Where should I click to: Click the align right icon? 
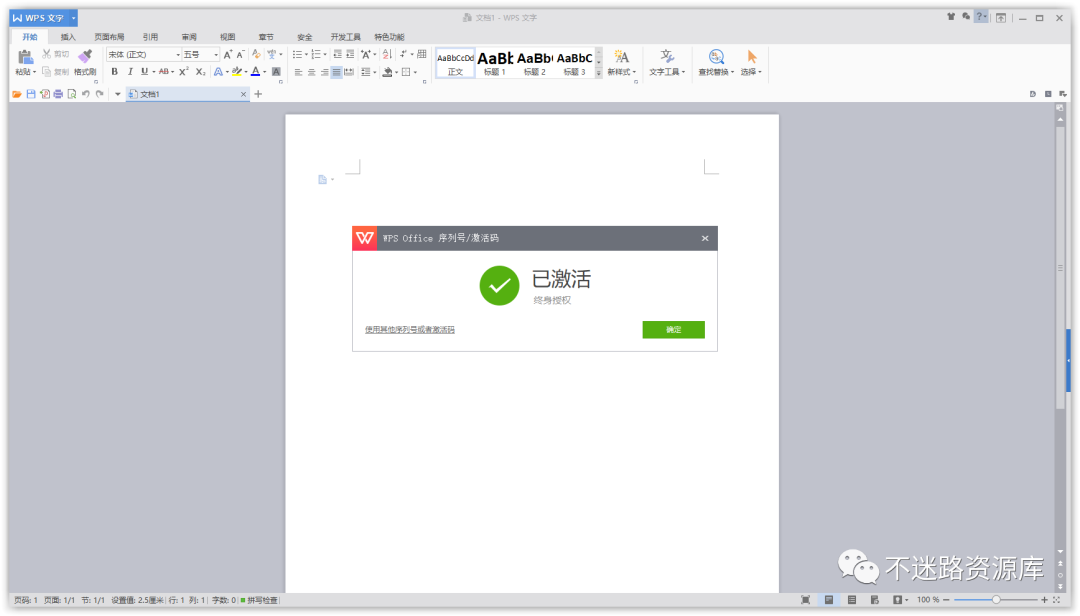click(x=324, y=72)
